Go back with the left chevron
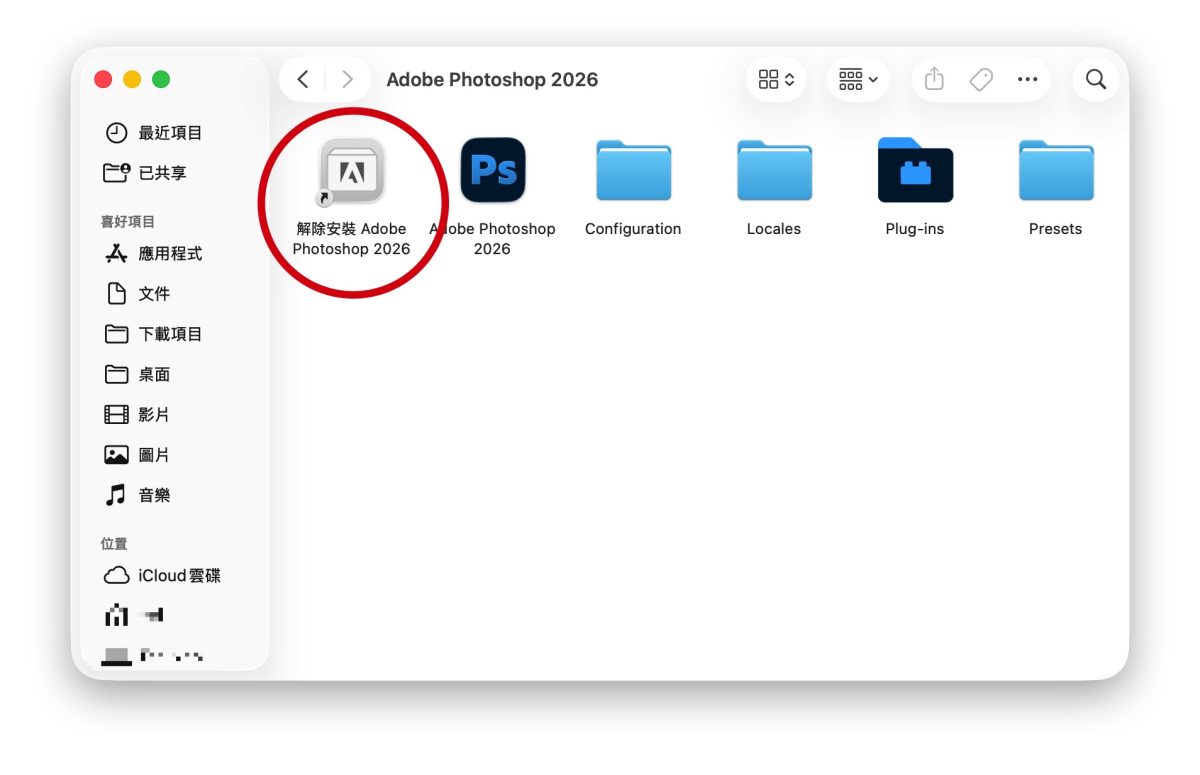The image size is (1200, 775). [303, 79]
